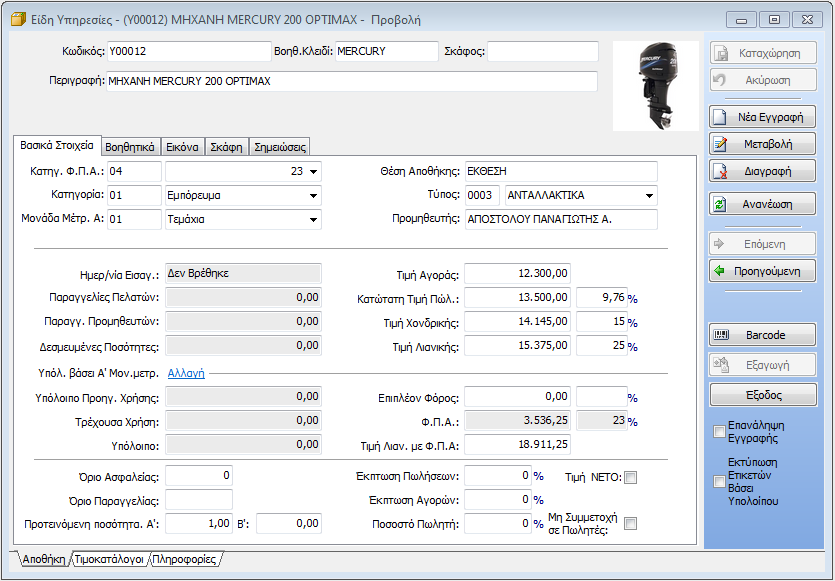The height and width of the screenshot is (581, 835).
Task: Click the Διαγραφή delete button
Action: point(763,171)
